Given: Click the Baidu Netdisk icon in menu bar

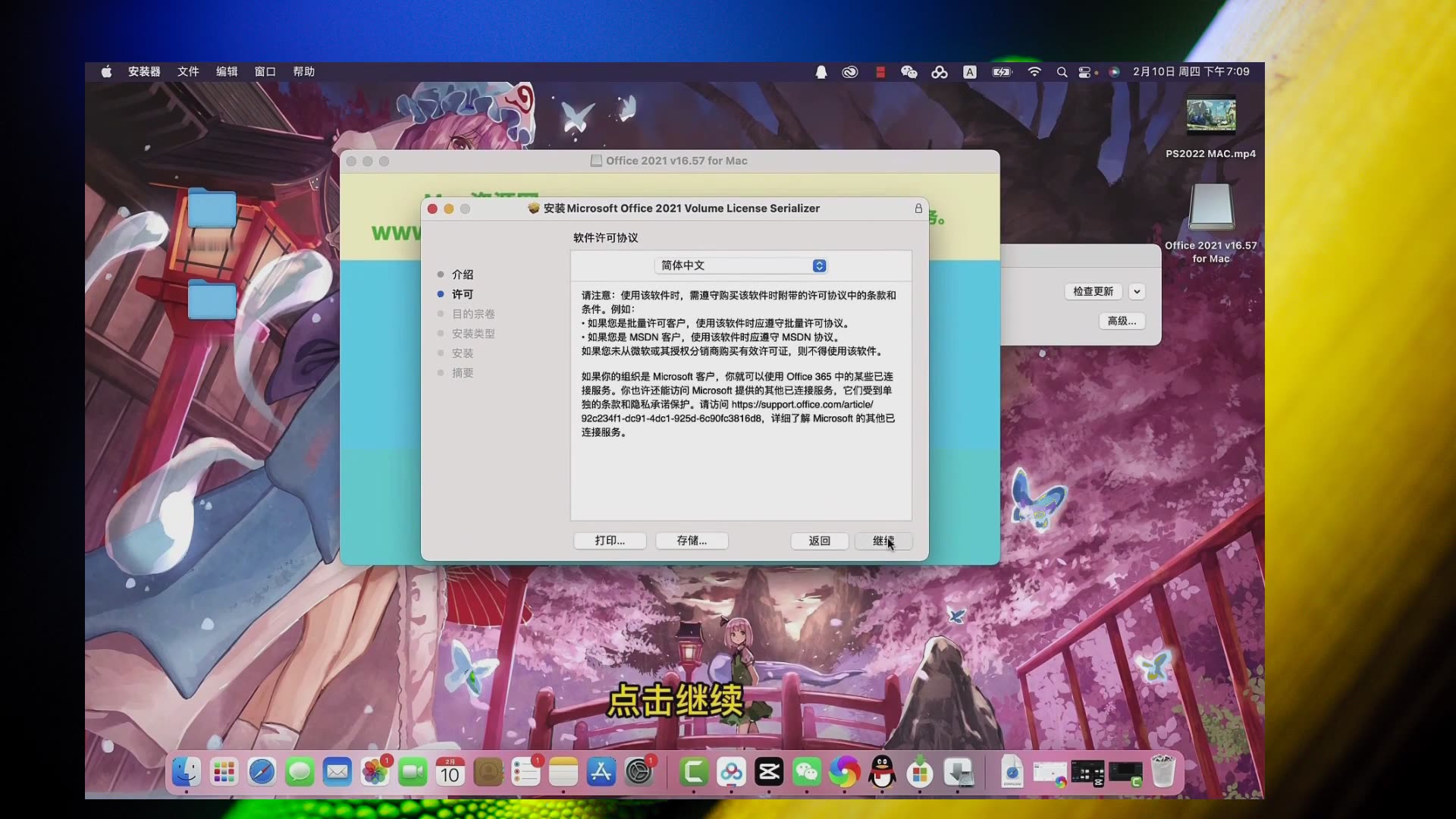Looking at the screenshot, I should click(x=940, y=72).
